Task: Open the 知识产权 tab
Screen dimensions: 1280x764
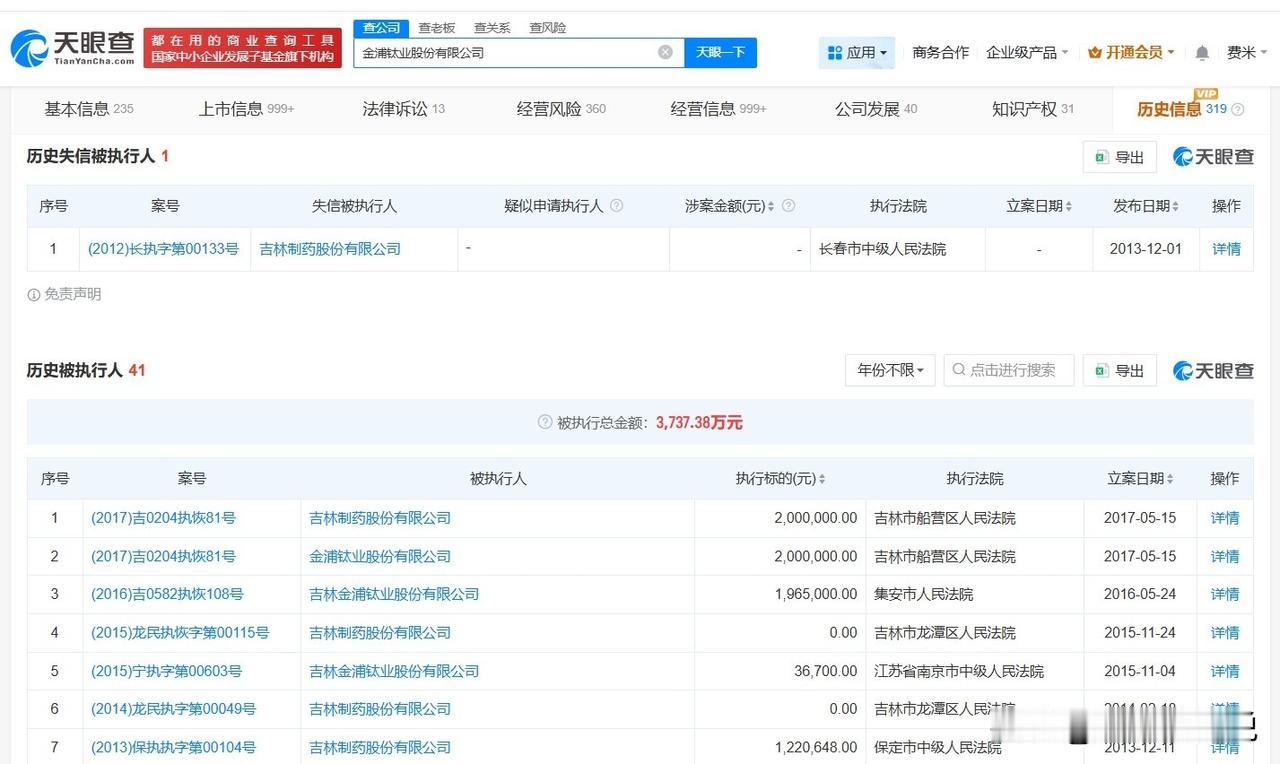Action: coord(1033,109)
